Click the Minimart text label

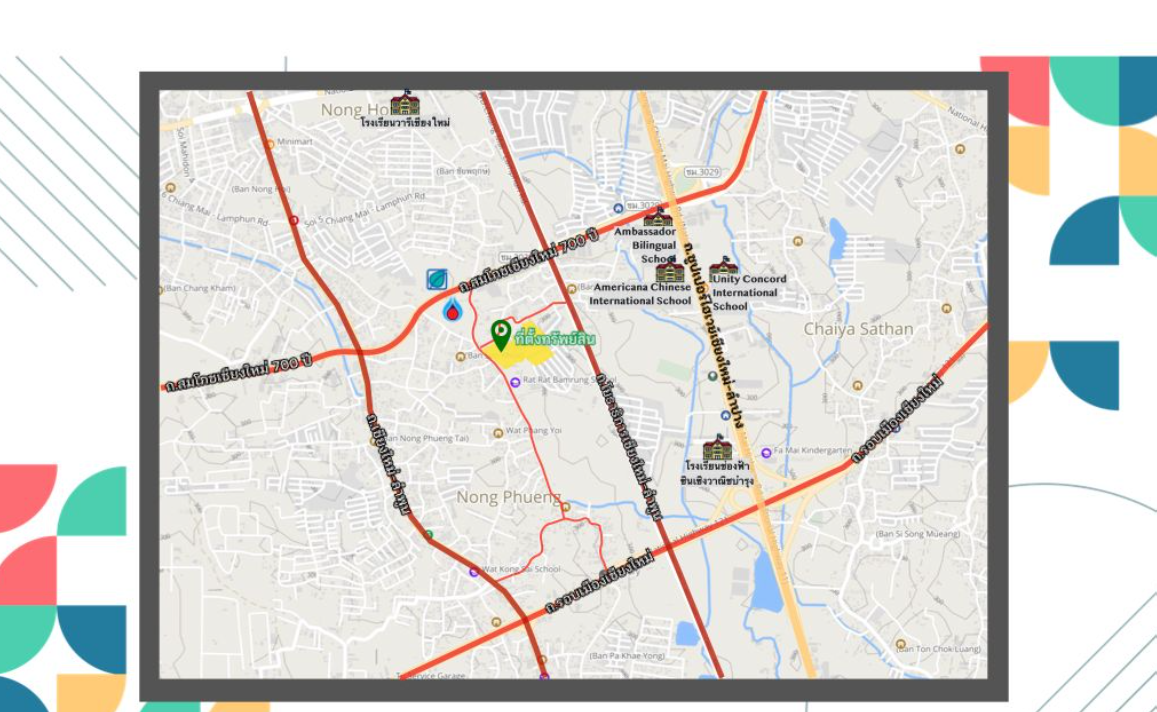[x=294, y=141]
